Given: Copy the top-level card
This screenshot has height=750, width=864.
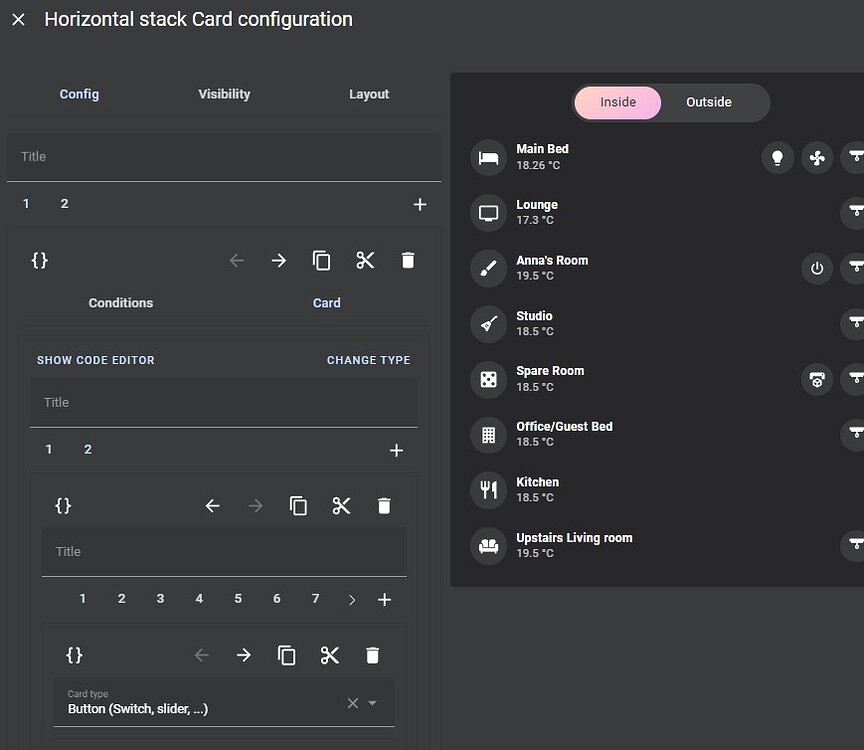Looking at the screenshot, I should [x=322, y=260].
